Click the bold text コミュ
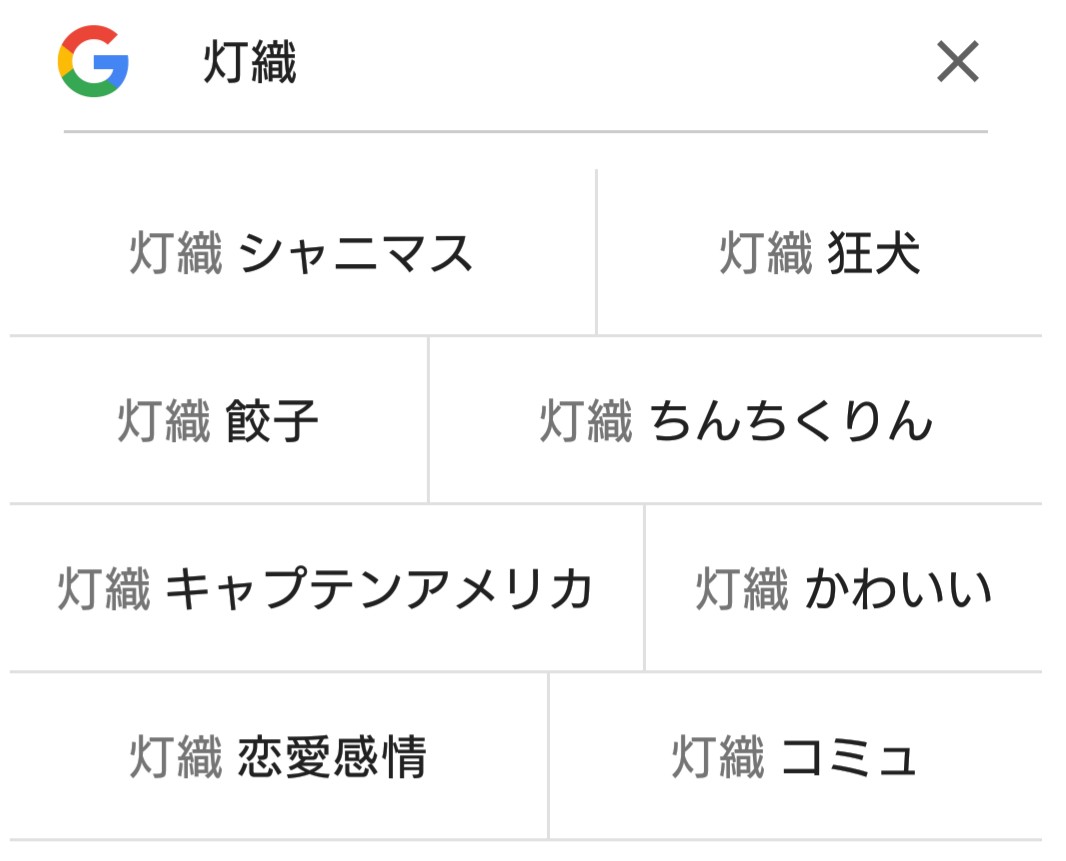This screenshot has height=861, width=1066. tap(849, 756)
